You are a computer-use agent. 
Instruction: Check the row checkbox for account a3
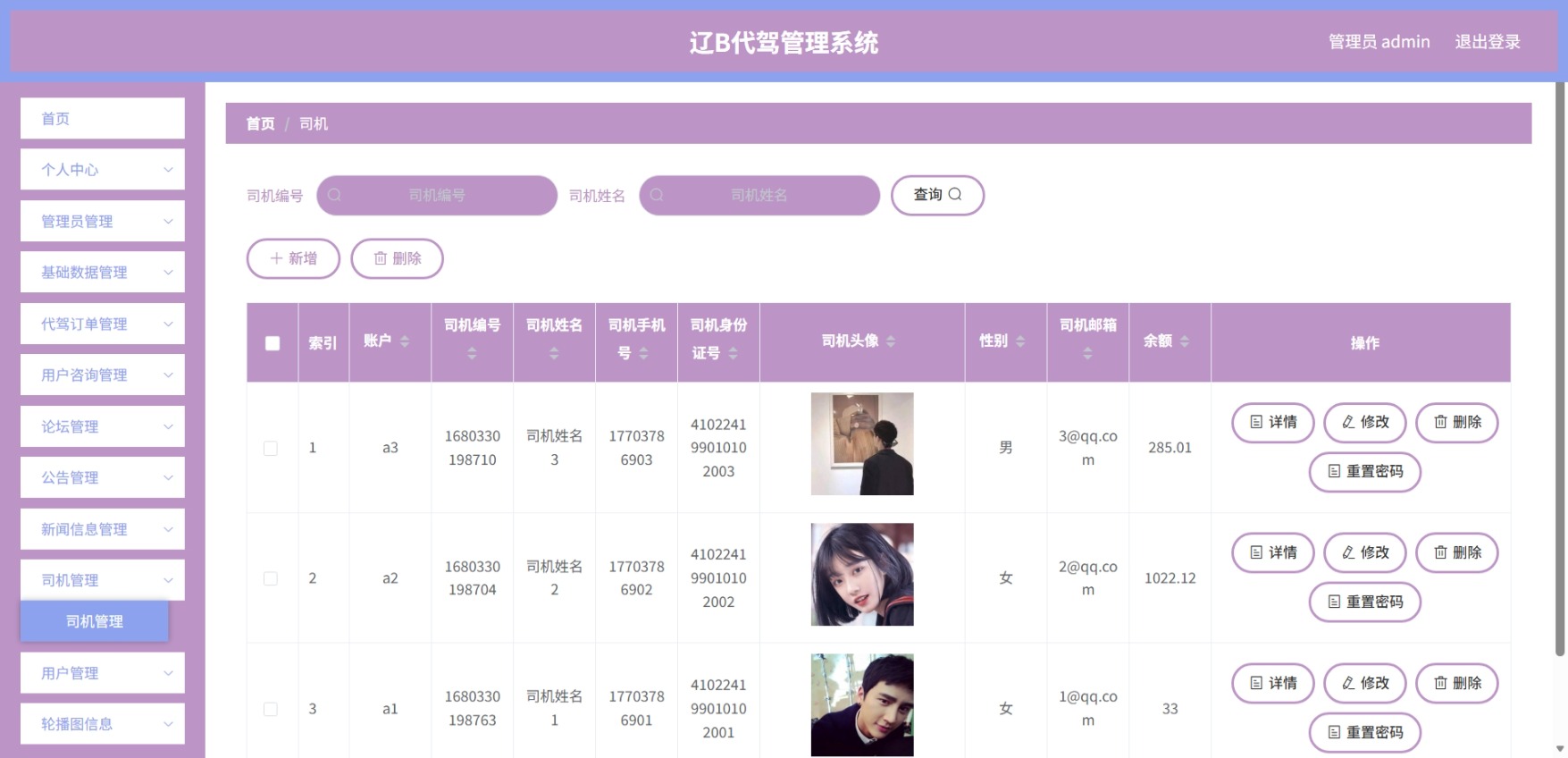point(271,449)
